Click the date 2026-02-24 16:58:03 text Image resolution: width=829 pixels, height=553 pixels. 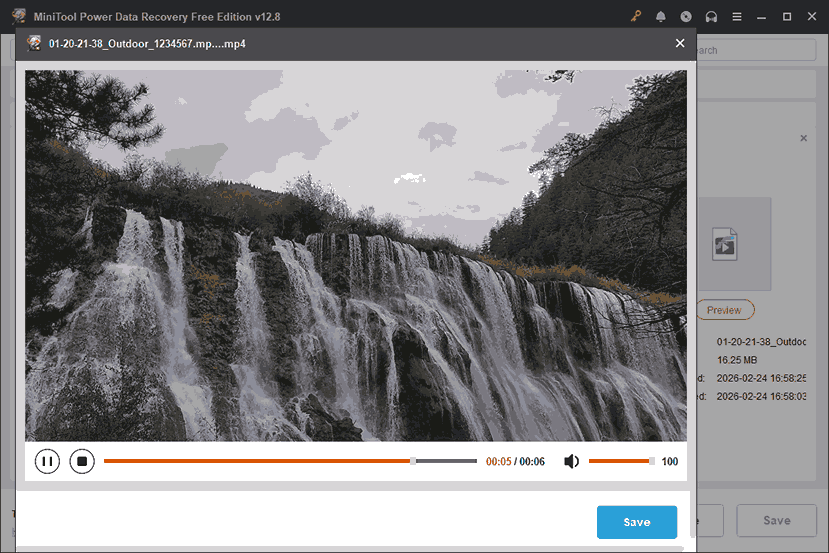click(761, 396)
